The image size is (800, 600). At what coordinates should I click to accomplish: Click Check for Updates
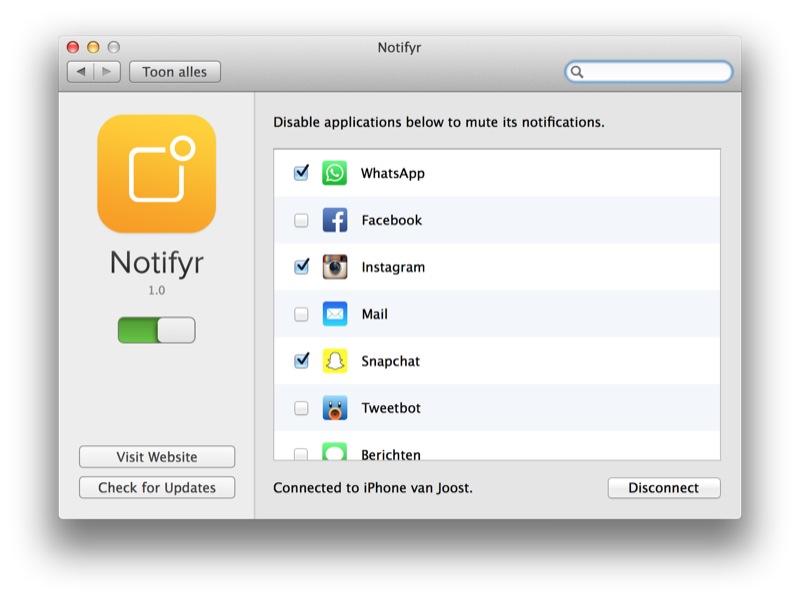[157, 488]
